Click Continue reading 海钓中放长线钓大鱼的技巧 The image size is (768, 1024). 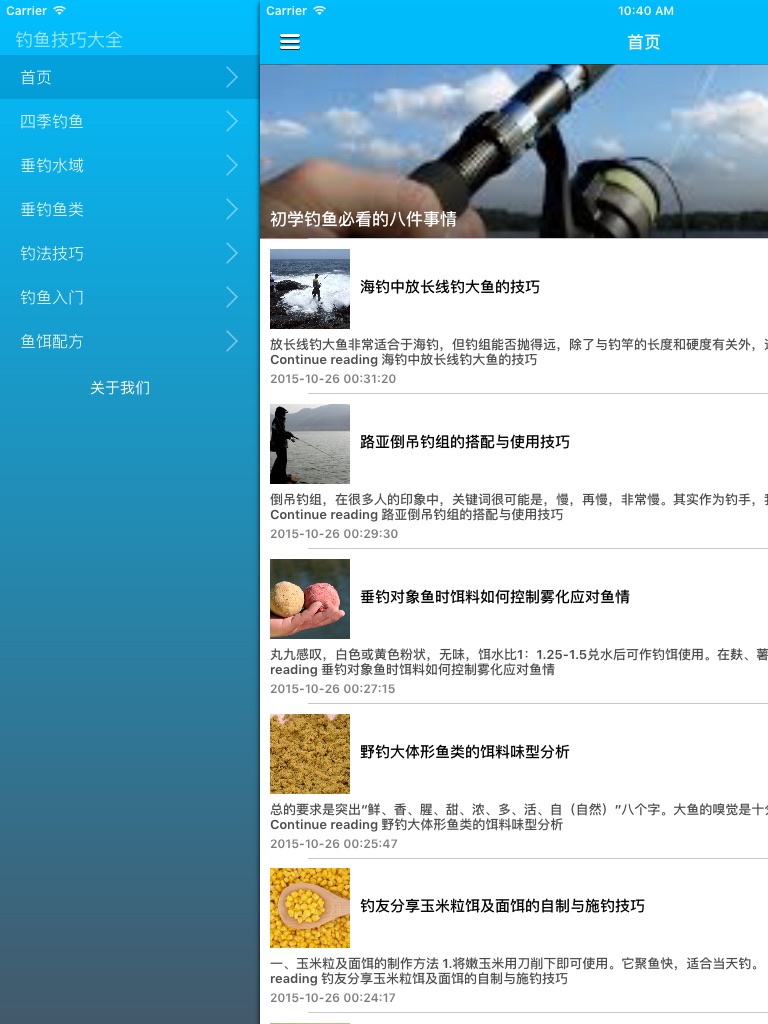(x=404, y=360)
